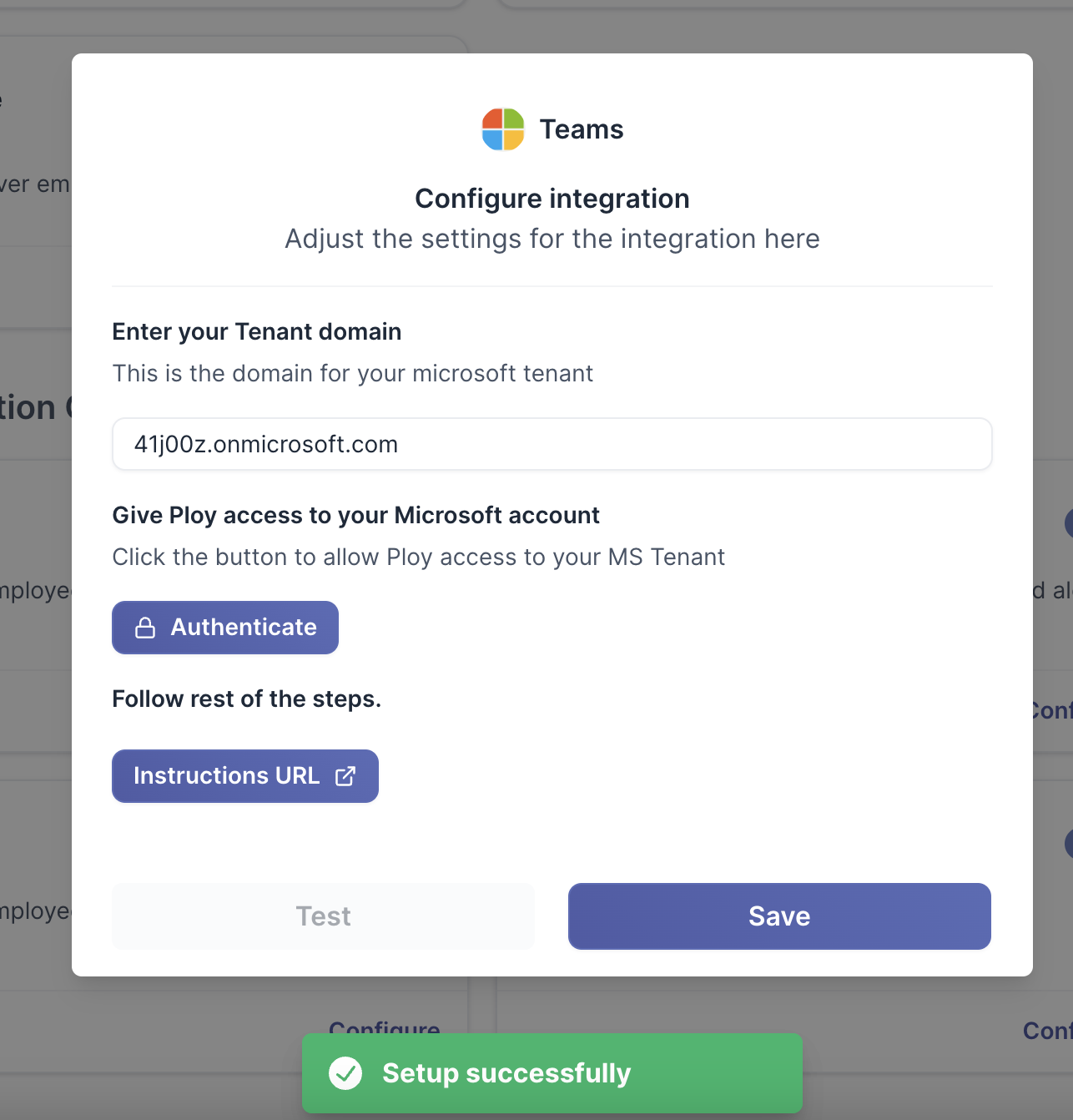
Task: Click the 'Follow rest of the steps.' text
Action: [246, 699]
